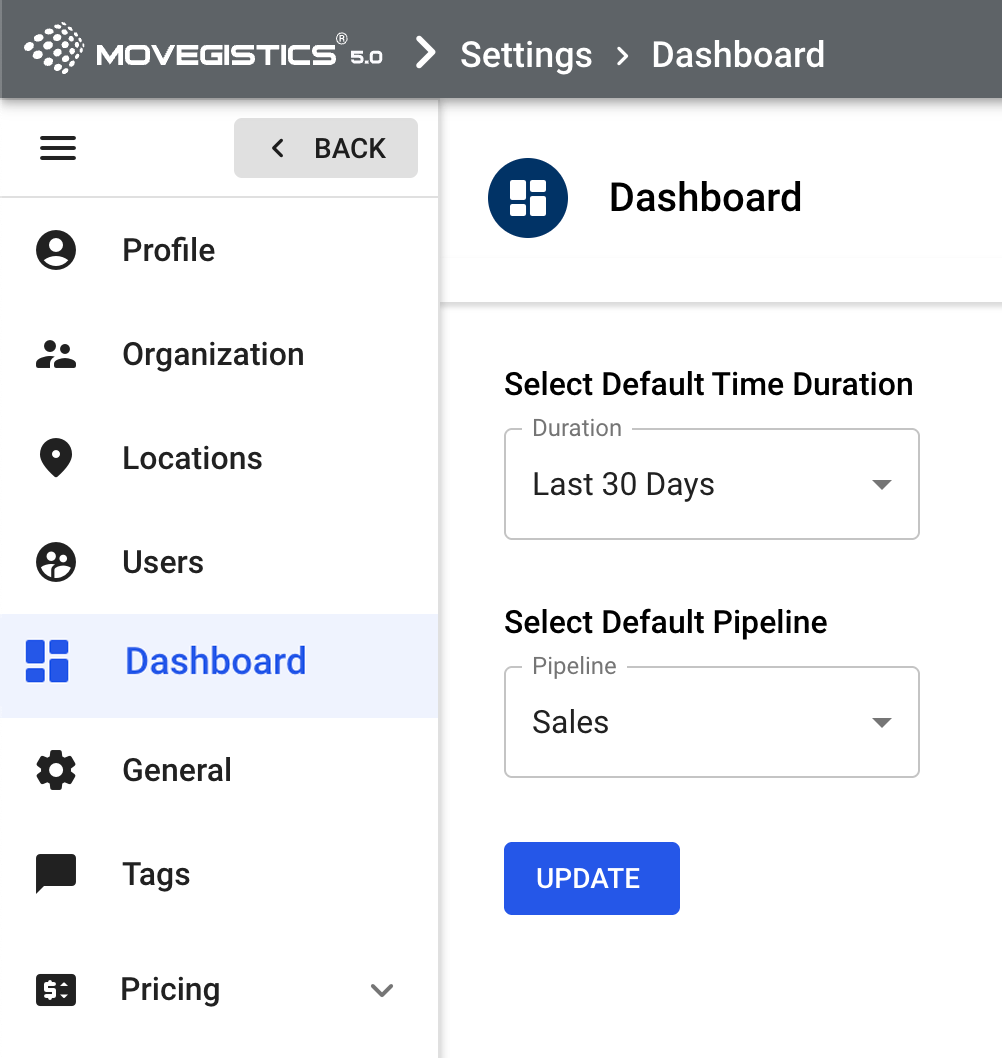Click Settings in the breadcrumb

click(x=526, y=55)
